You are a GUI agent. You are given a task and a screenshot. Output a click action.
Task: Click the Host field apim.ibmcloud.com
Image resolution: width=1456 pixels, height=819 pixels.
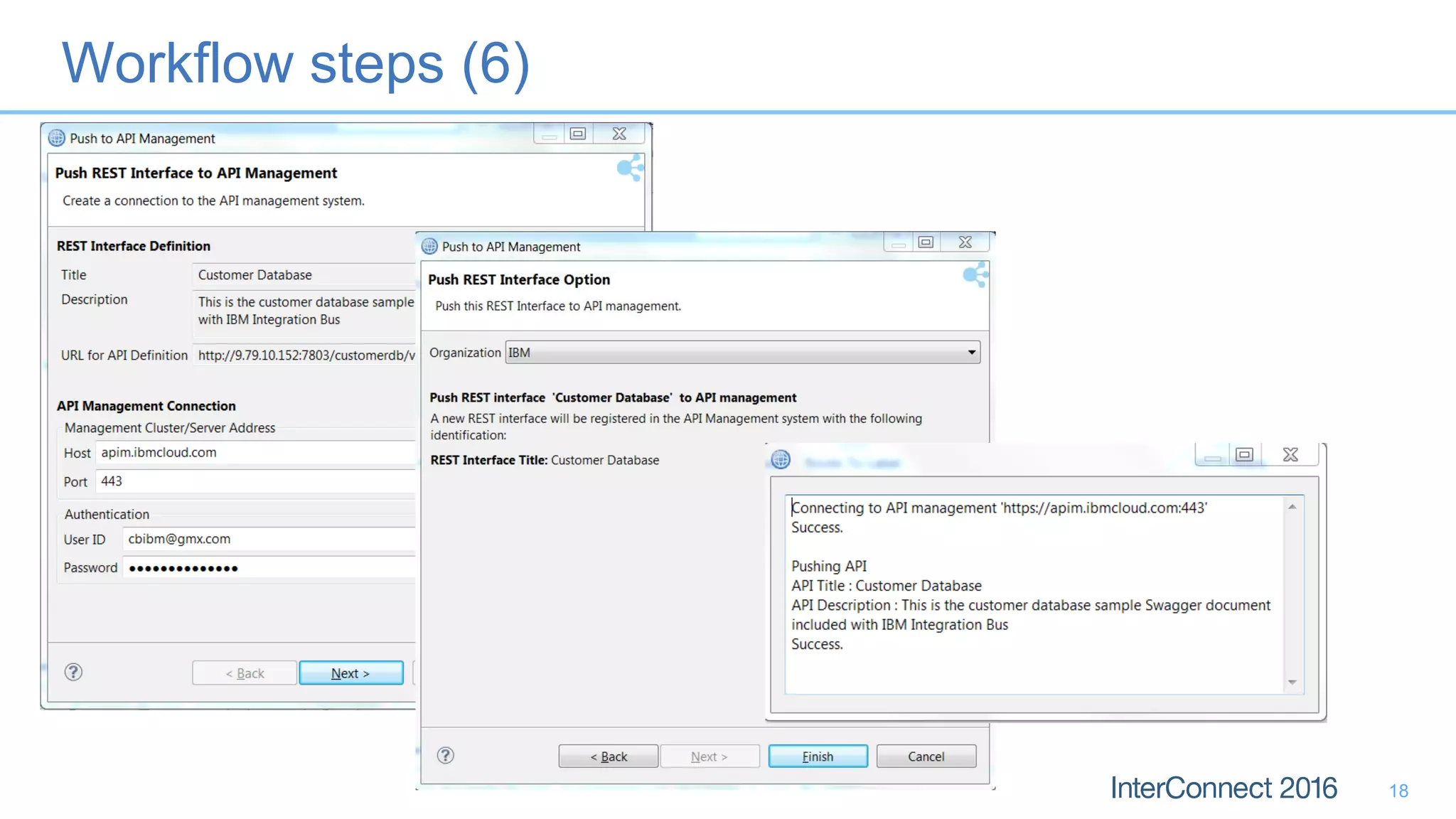pyautogui.click(x=256, y=453)
